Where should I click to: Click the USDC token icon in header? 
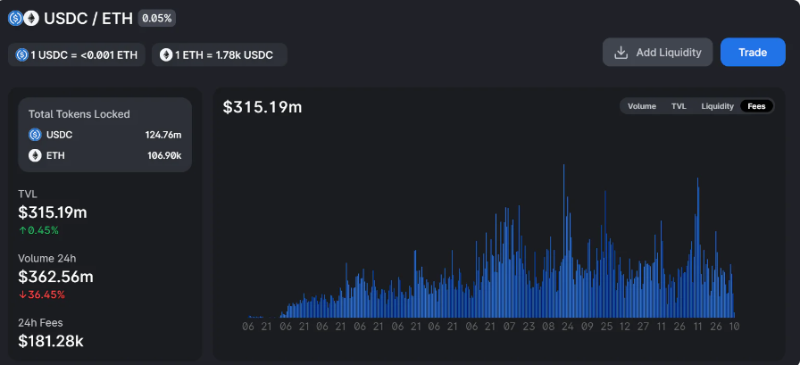coord(16,19)
